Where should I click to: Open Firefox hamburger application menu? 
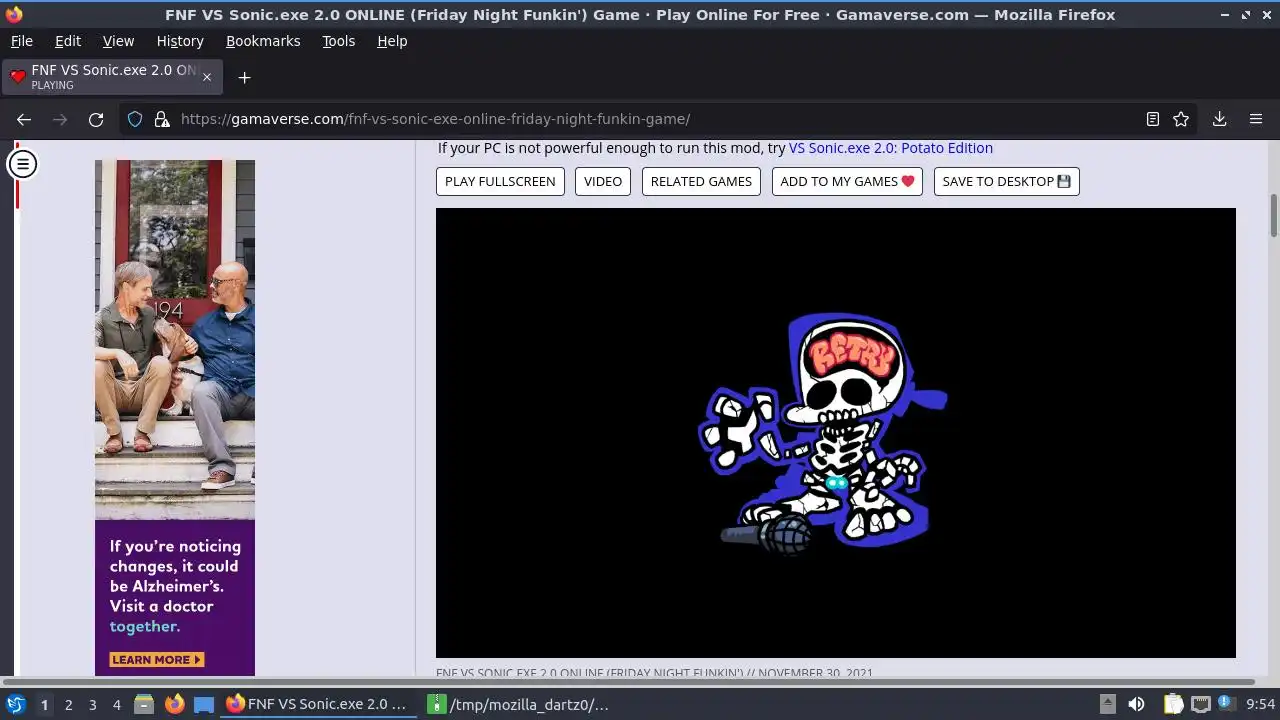point(1256,119)
